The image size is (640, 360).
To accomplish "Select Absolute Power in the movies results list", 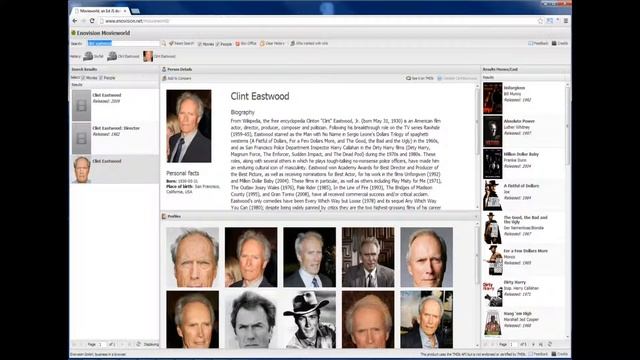I will click(x=524, y=131).
